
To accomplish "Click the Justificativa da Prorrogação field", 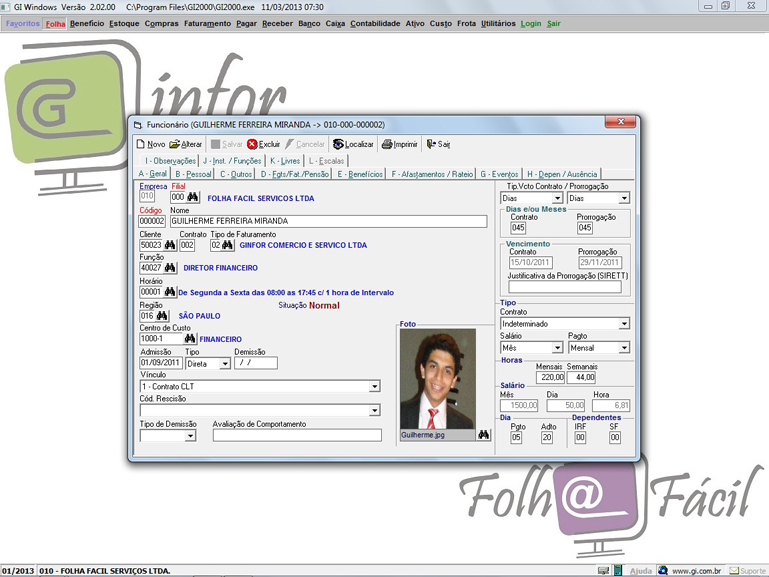I will tap(564, 287).
